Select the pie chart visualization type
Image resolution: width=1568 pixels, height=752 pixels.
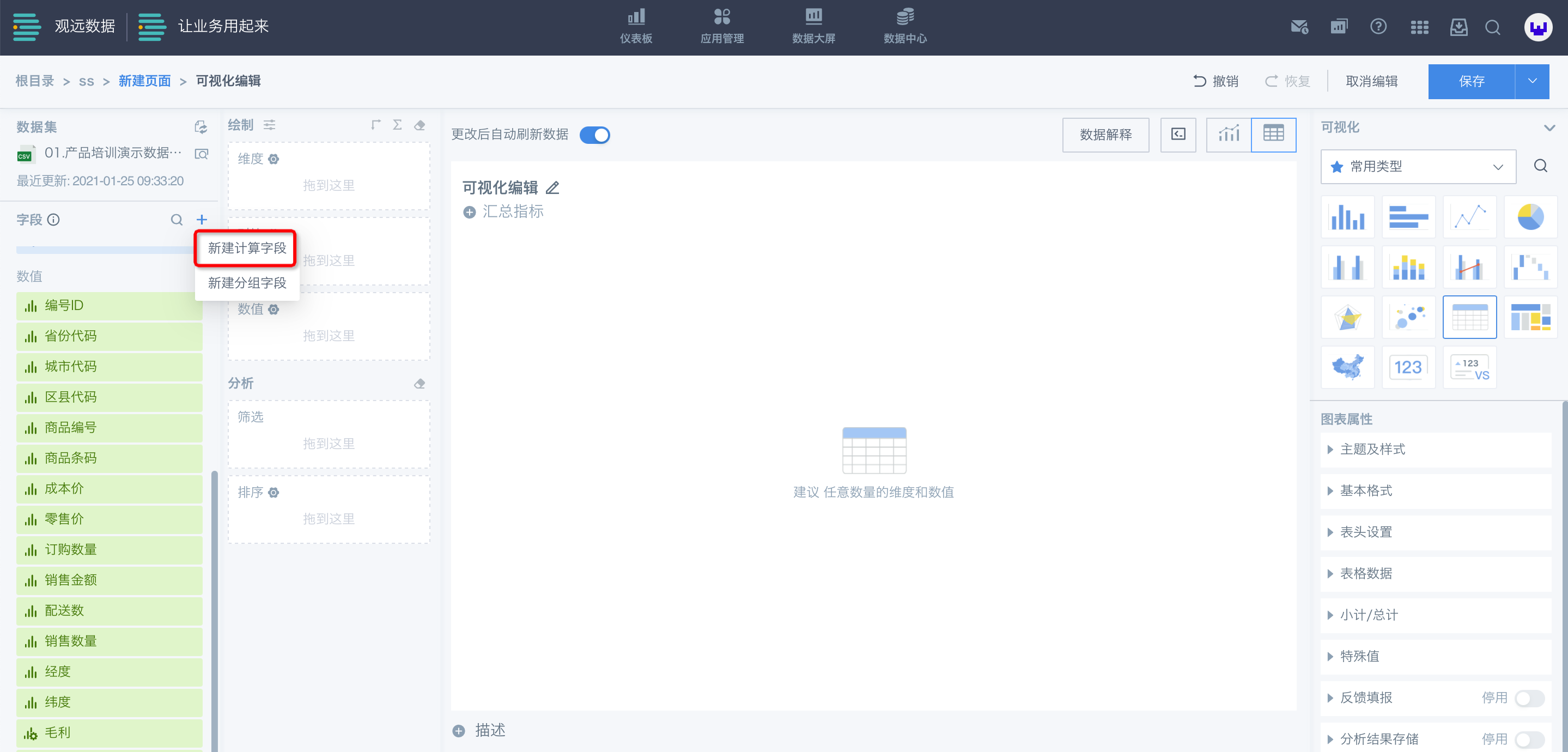point(1530,217)
